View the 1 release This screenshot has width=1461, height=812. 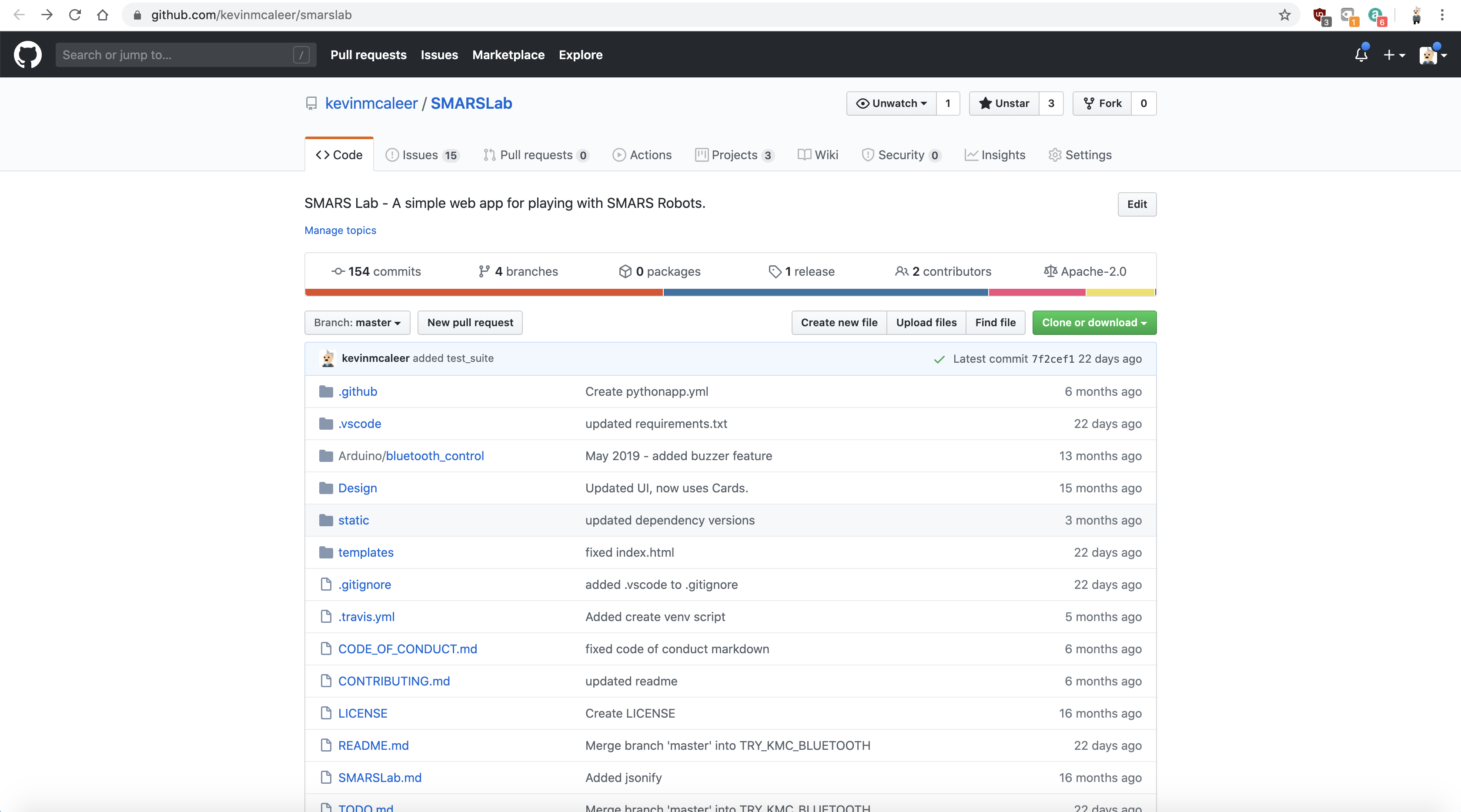[x=801, y=272]
